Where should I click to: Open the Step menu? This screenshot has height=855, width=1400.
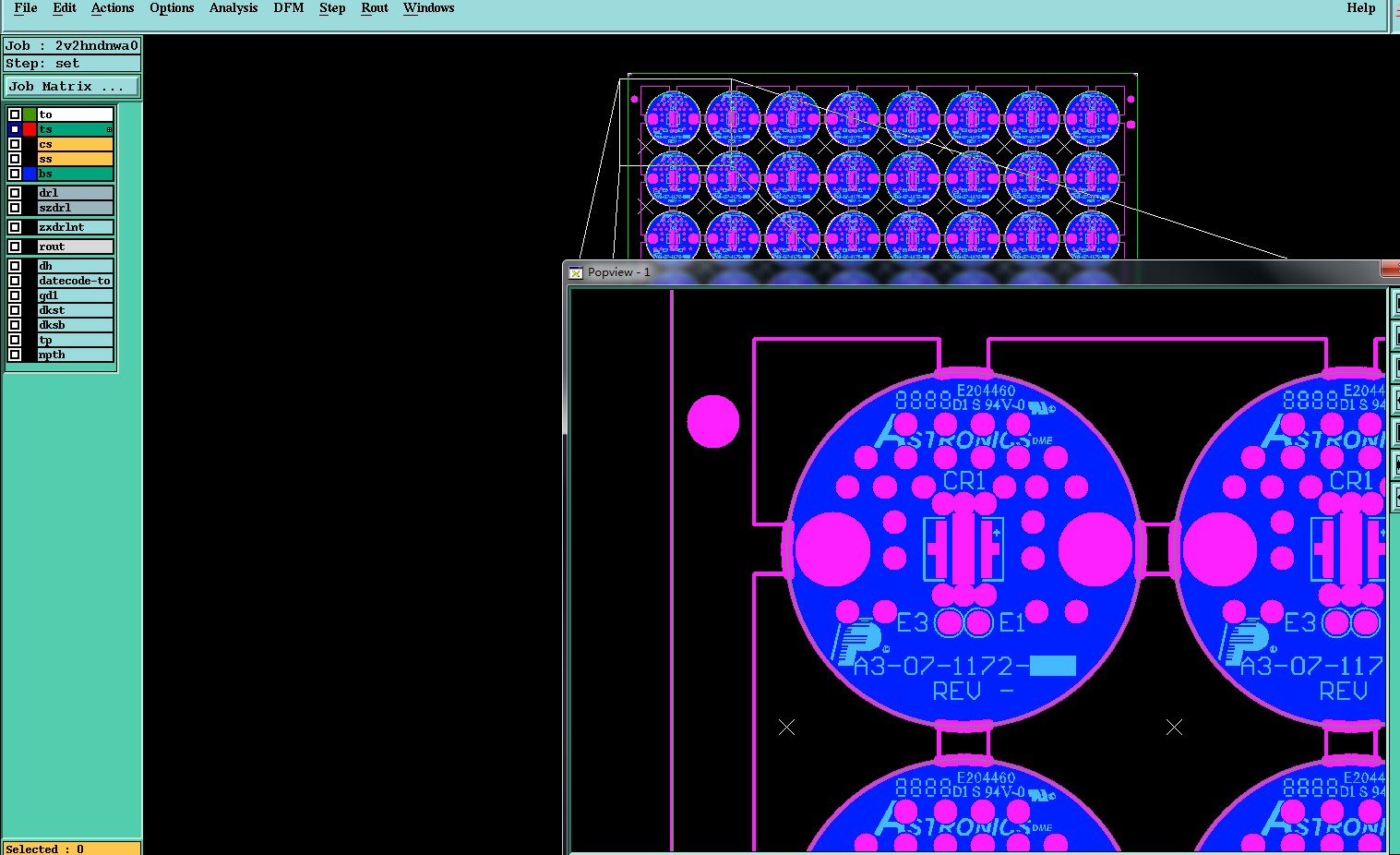[x=332, y=8]
